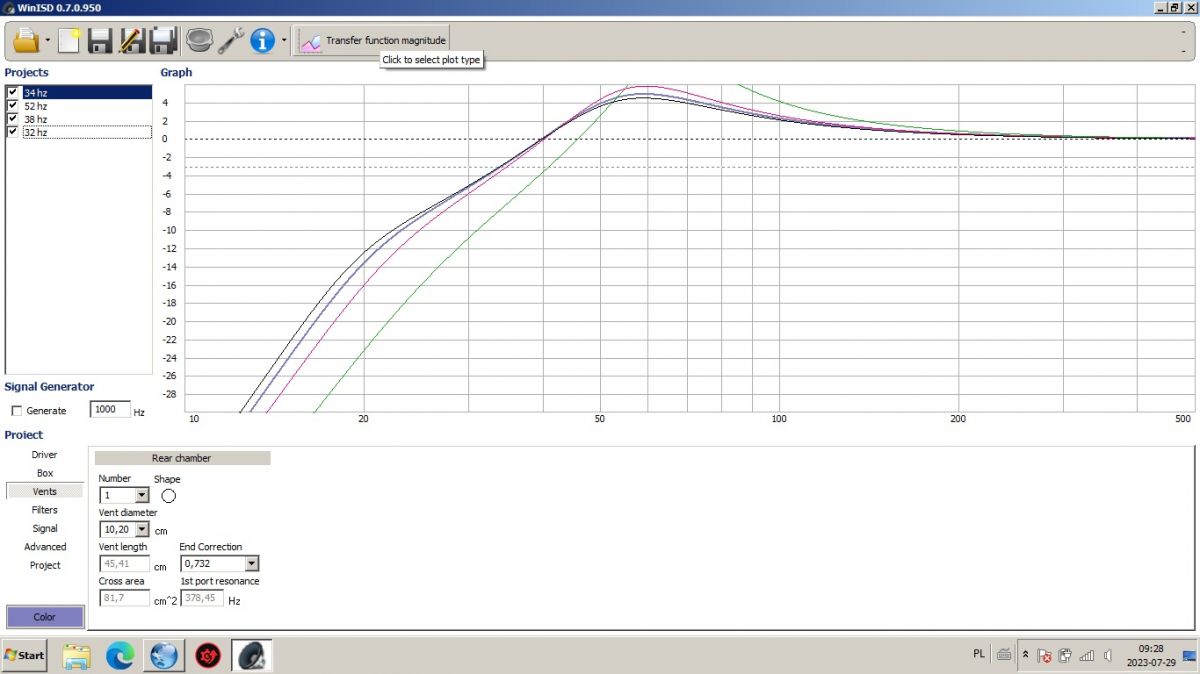Uncheck the 52 hz project checkbox
The height and width of the screenshot is (674, 1200).
click(12, 105)
